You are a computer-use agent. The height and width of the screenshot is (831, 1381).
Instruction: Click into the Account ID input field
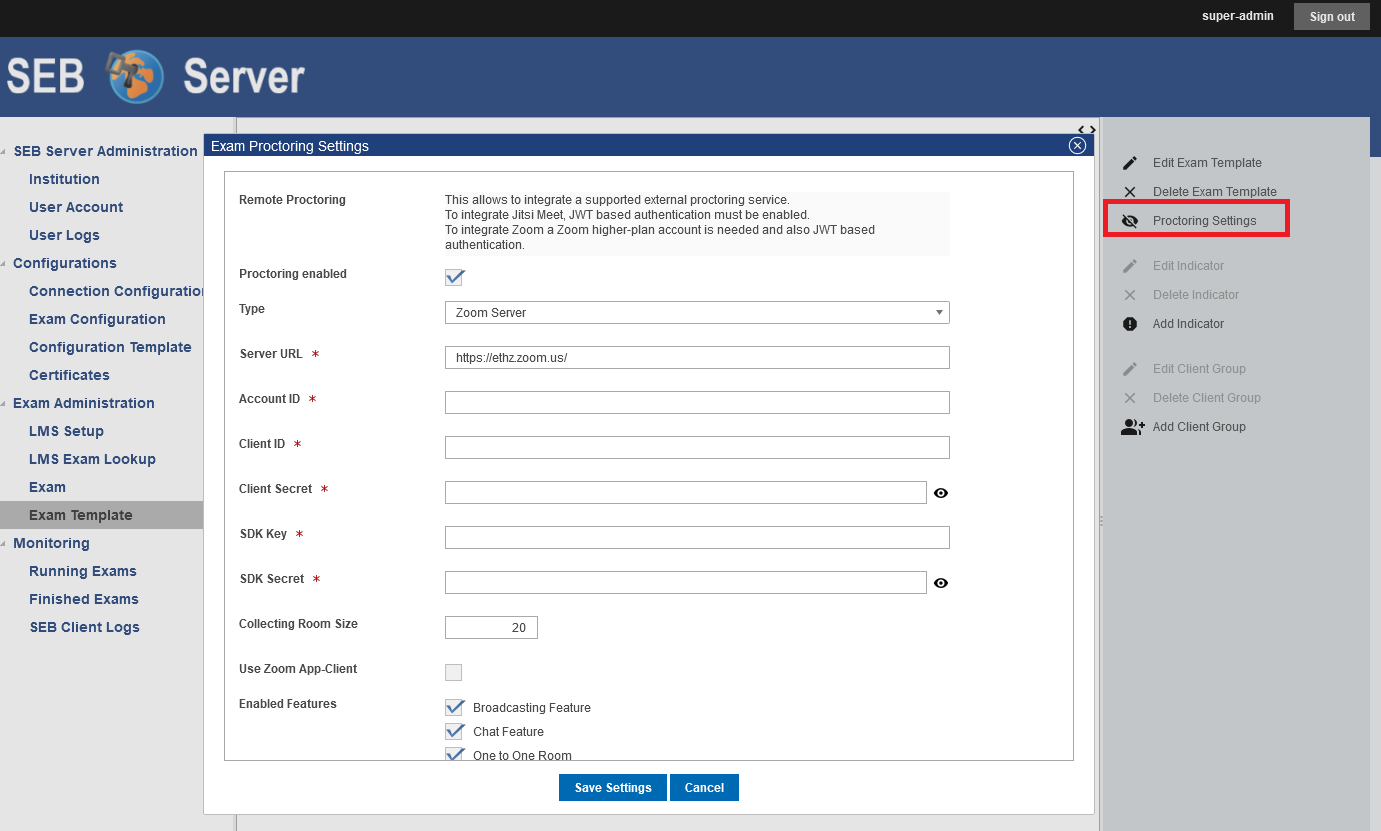[696, 403]
